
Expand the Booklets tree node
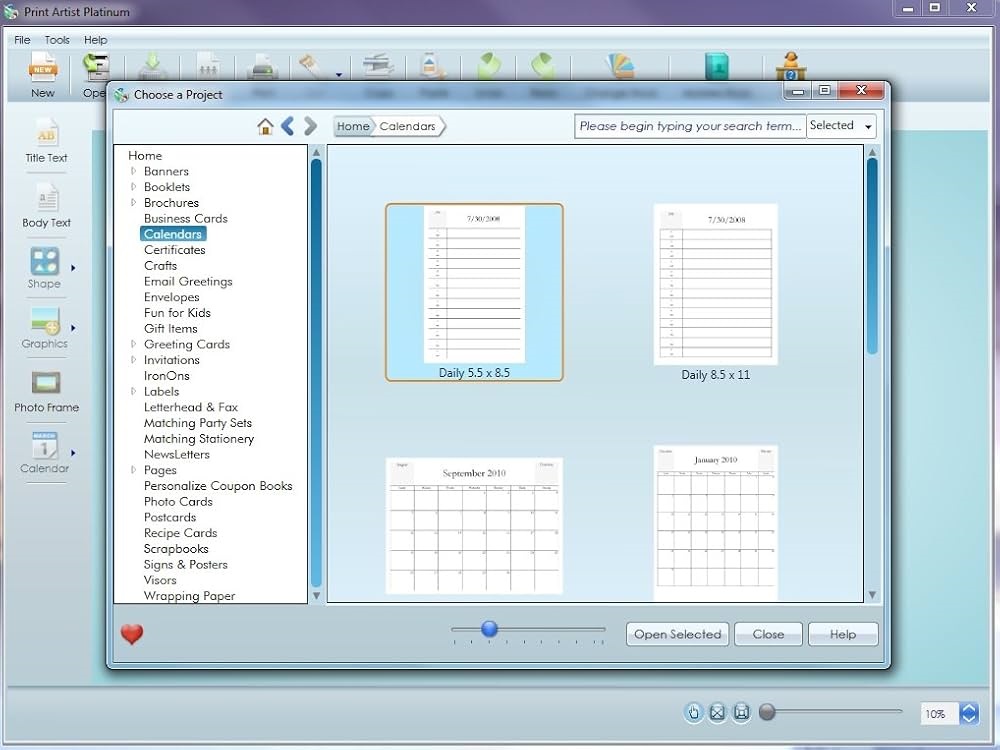pos(133,187)
